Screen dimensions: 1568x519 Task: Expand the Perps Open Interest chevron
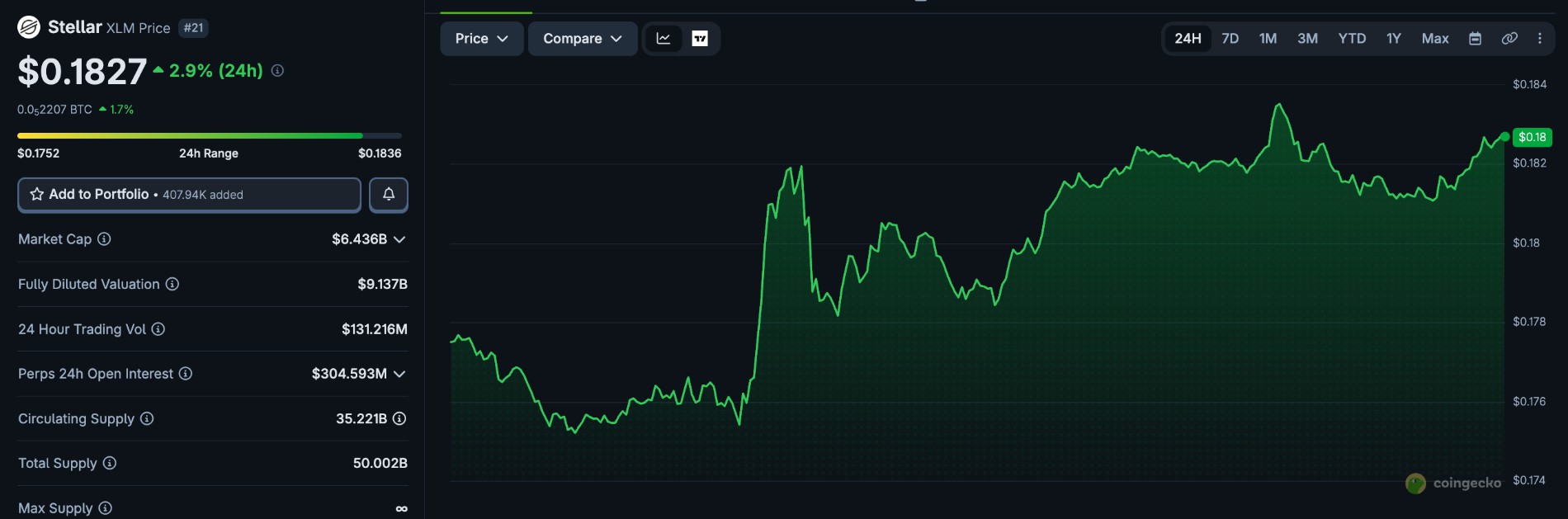[x=399, y=374]
